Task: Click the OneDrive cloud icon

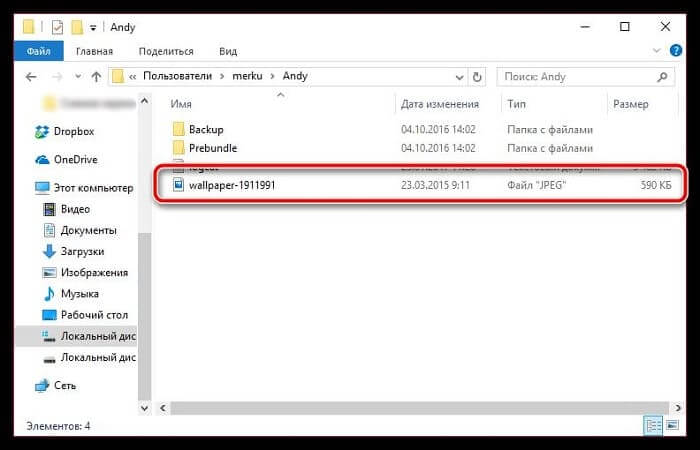Action: tap(42, 159)
